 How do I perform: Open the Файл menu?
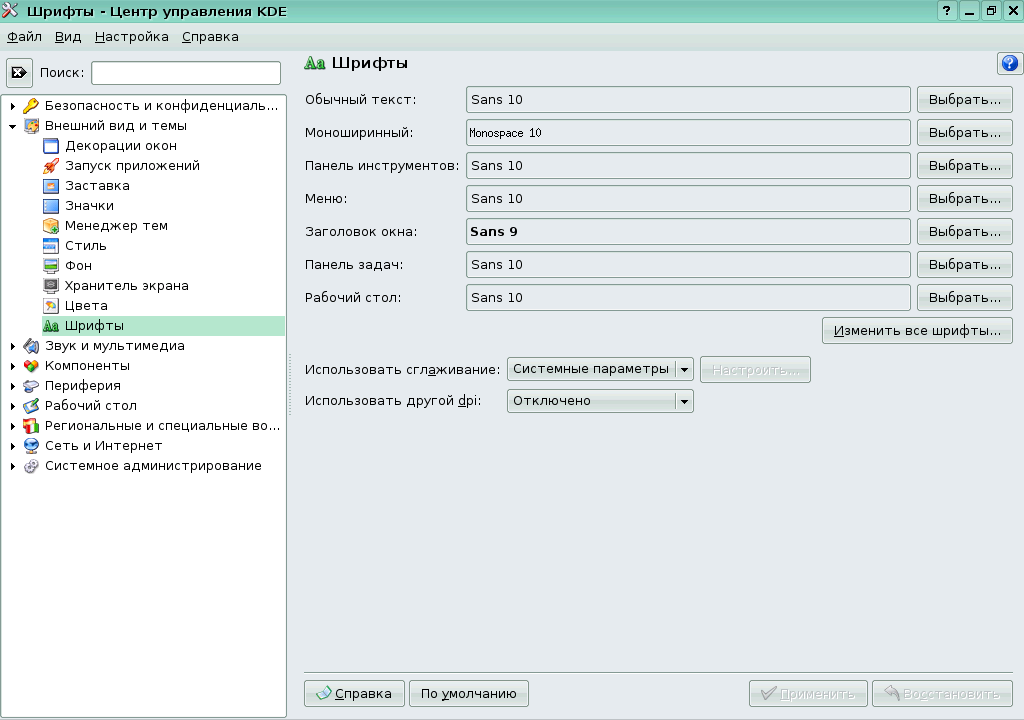coord(23,36)
